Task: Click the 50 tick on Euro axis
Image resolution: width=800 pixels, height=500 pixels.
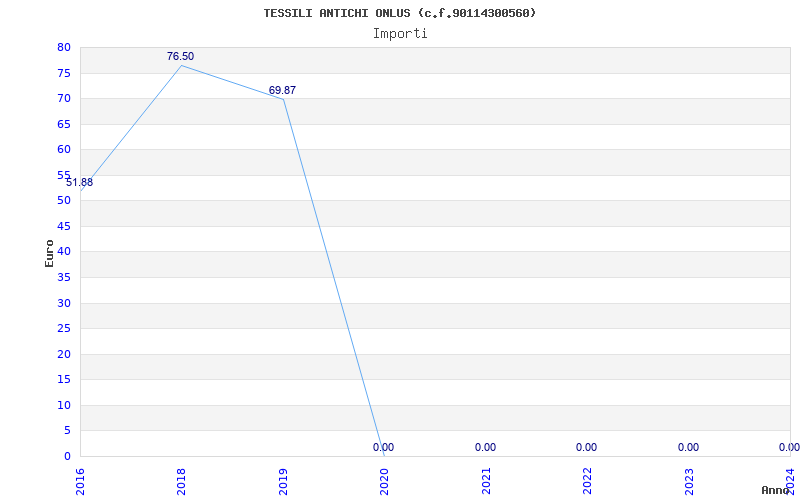Action: coord(64,201)
